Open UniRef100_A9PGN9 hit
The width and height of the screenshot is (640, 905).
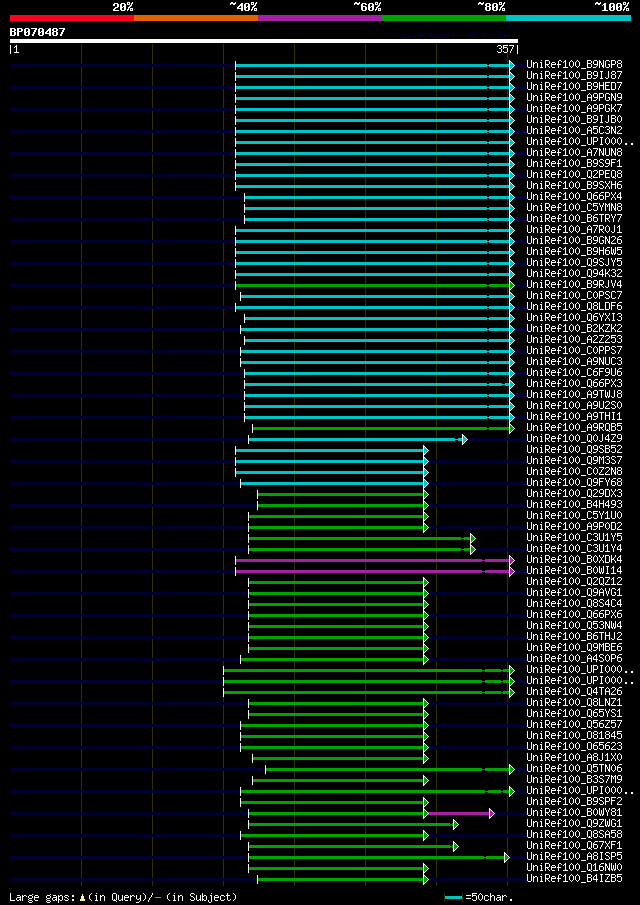(x=574, y=97)
